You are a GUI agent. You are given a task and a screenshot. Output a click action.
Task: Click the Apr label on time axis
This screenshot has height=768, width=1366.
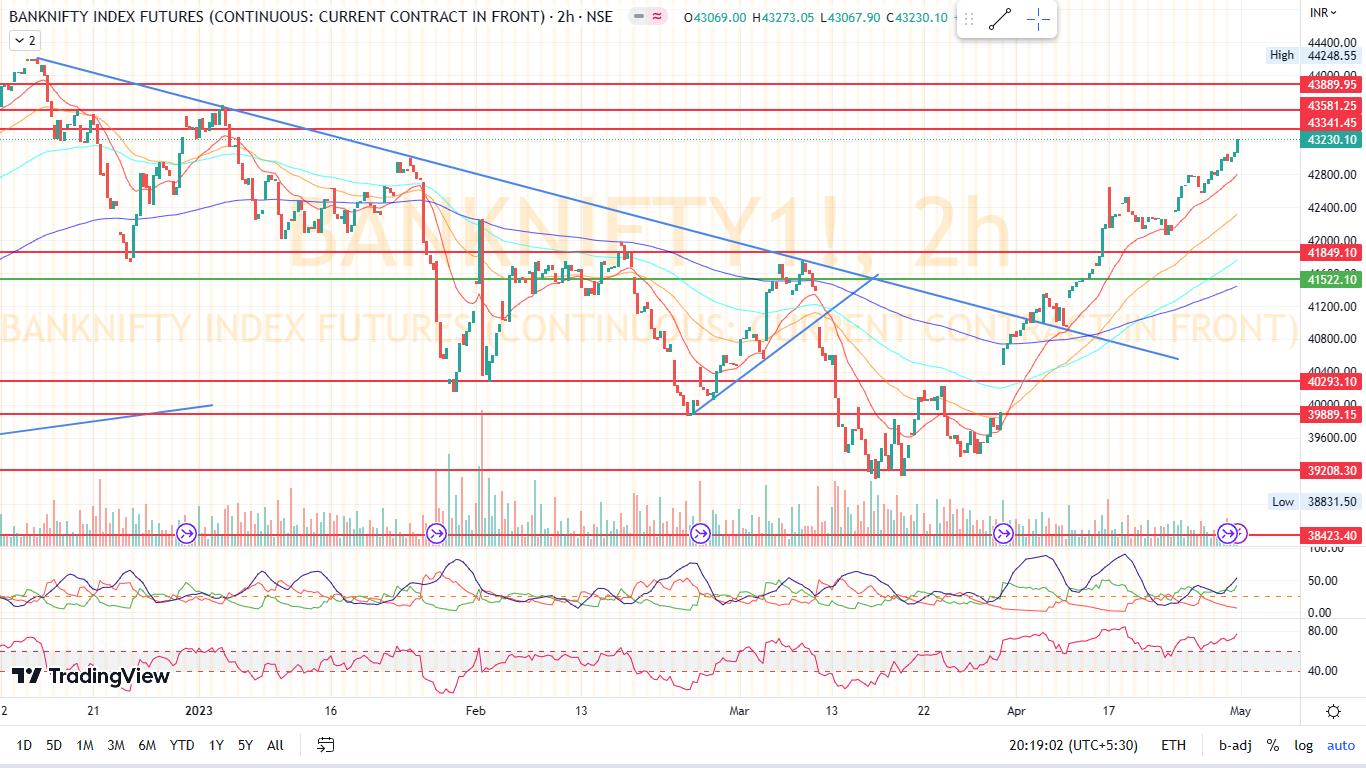tap(1016, 711)
